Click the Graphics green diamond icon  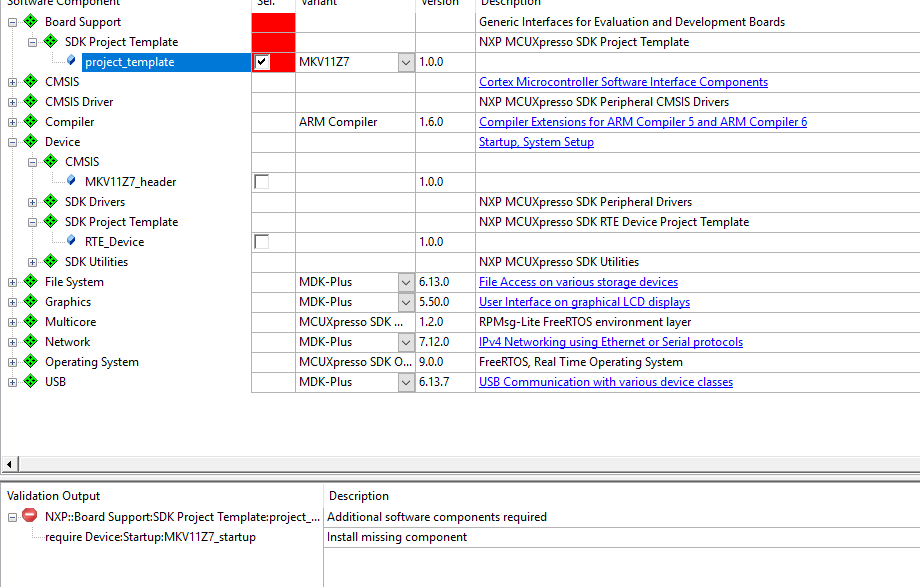31,302
